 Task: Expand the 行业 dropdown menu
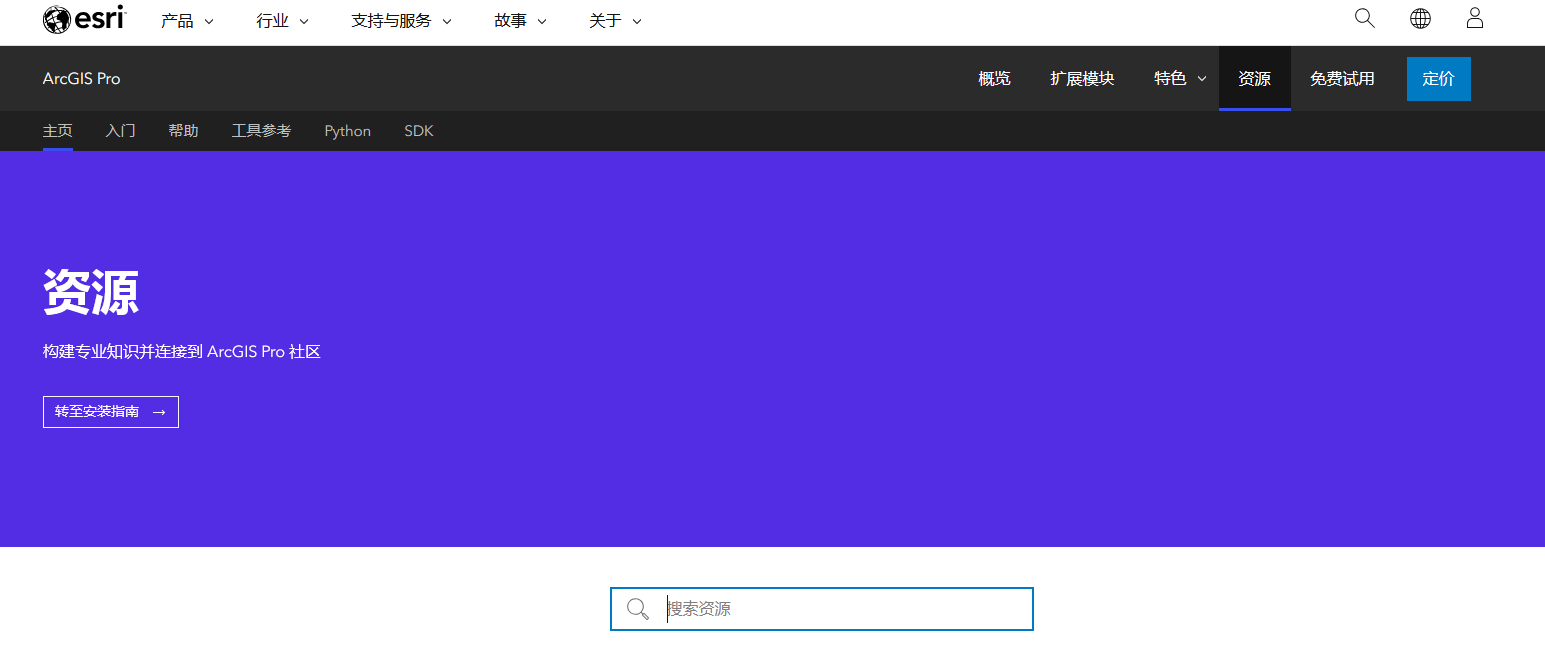tap(281, 20)
